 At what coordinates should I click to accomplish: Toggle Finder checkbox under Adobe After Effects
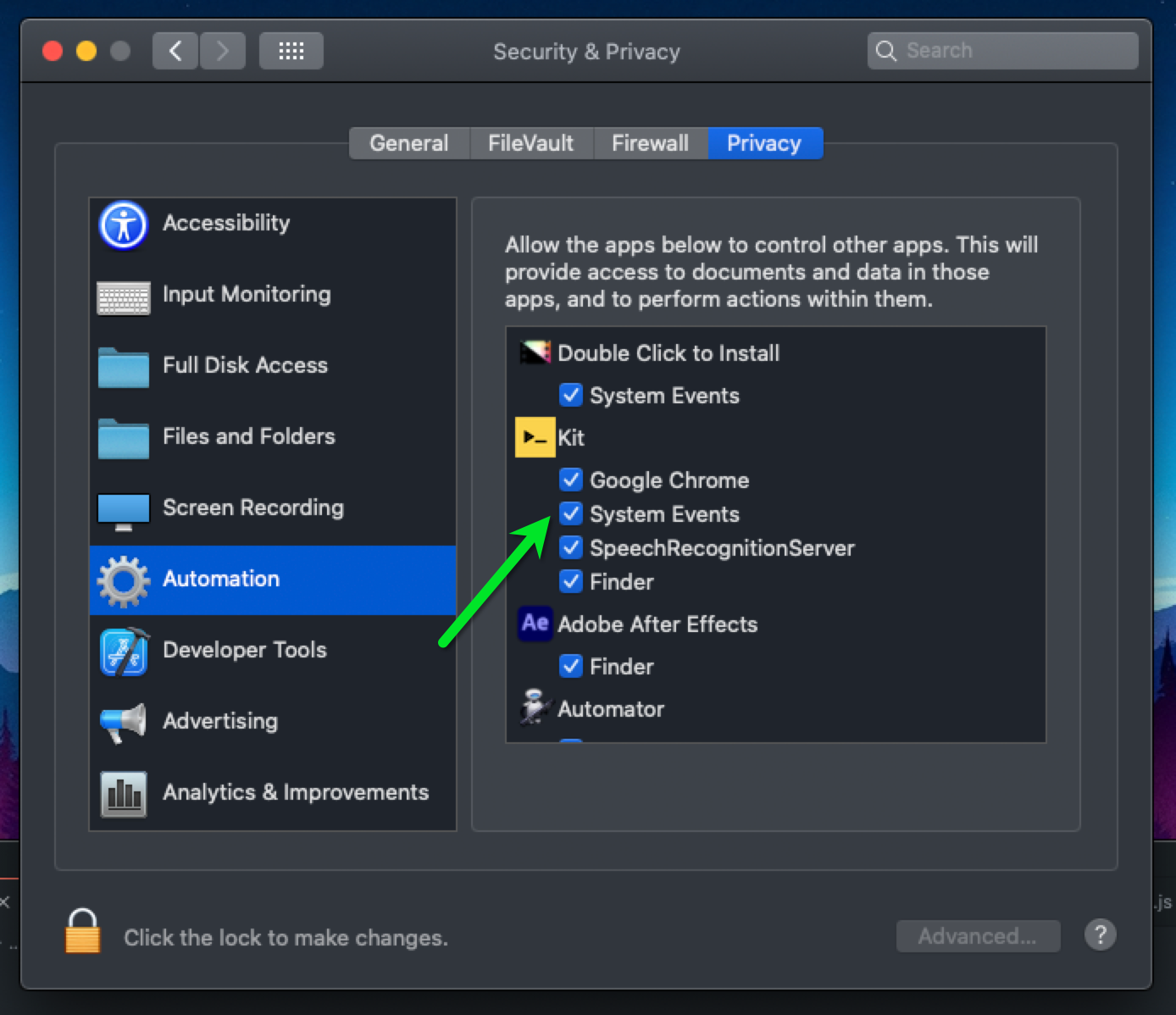571,666
